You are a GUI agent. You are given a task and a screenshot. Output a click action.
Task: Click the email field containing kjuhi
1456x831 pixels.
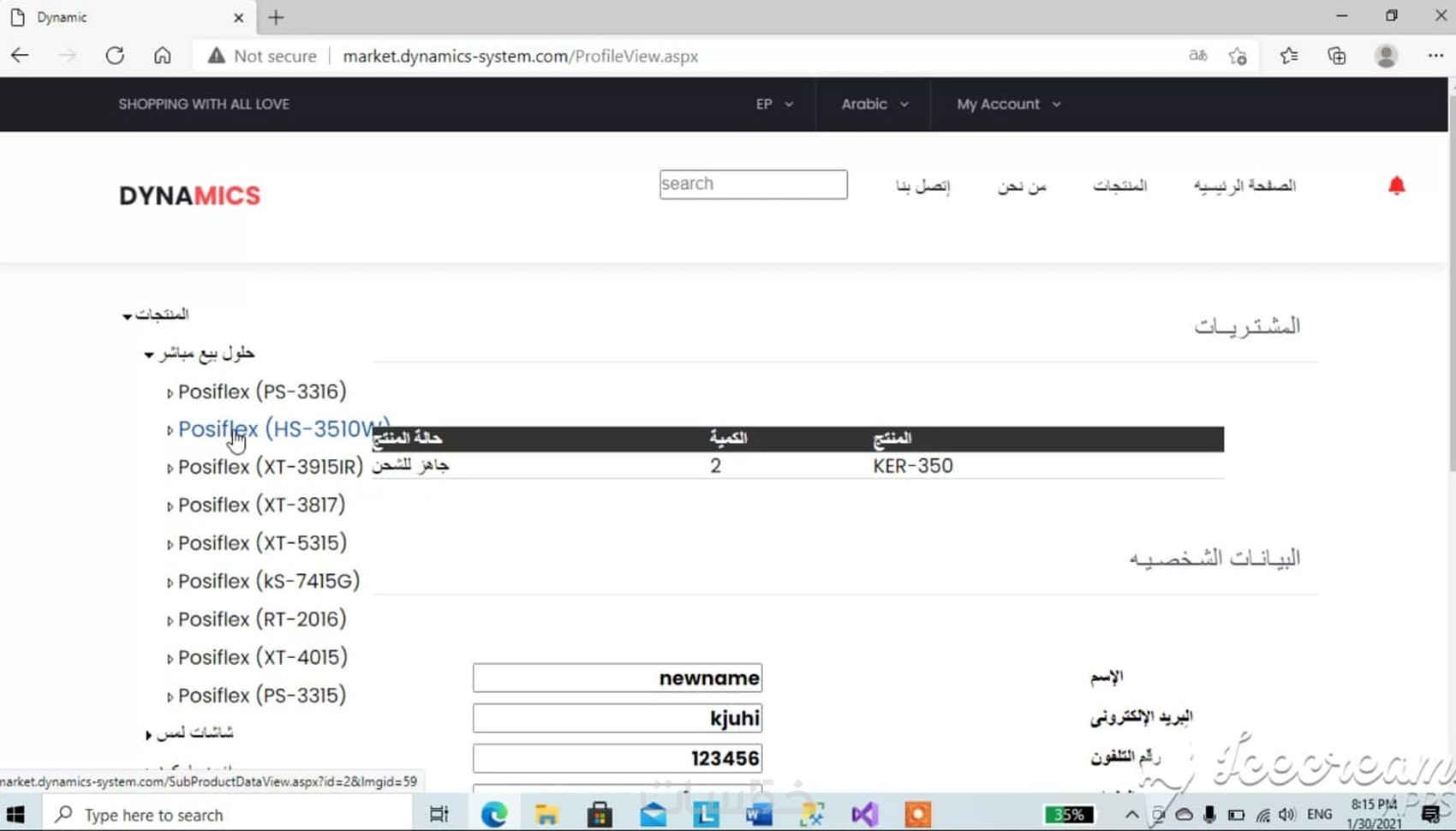(618, 718)
